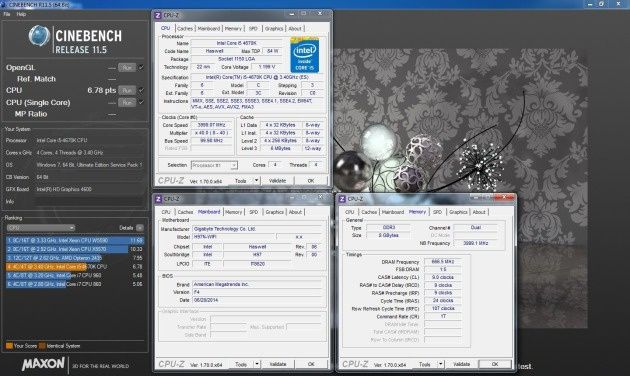Click the DRAM Frequency value
The height and width of the screenshot is (376, 630).
pos(443,262)
